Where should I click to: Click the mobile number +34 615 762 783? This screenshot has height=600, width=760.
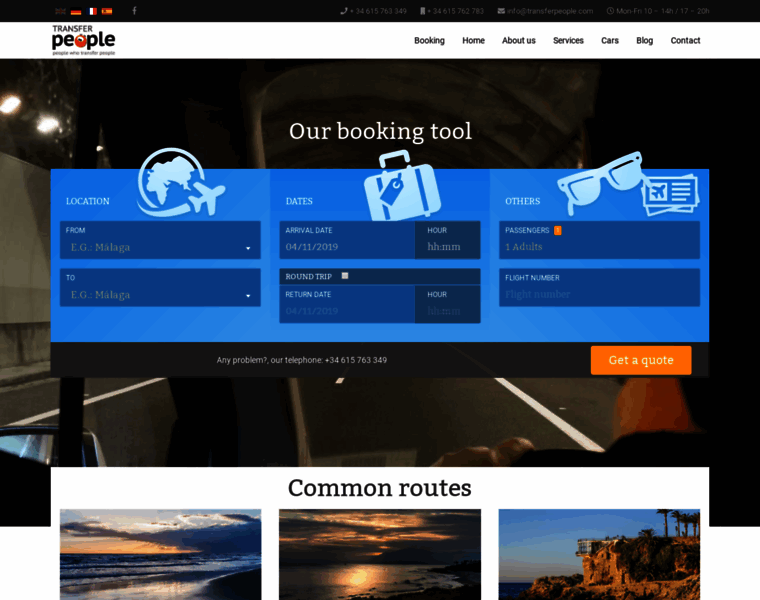coord(452,11)
